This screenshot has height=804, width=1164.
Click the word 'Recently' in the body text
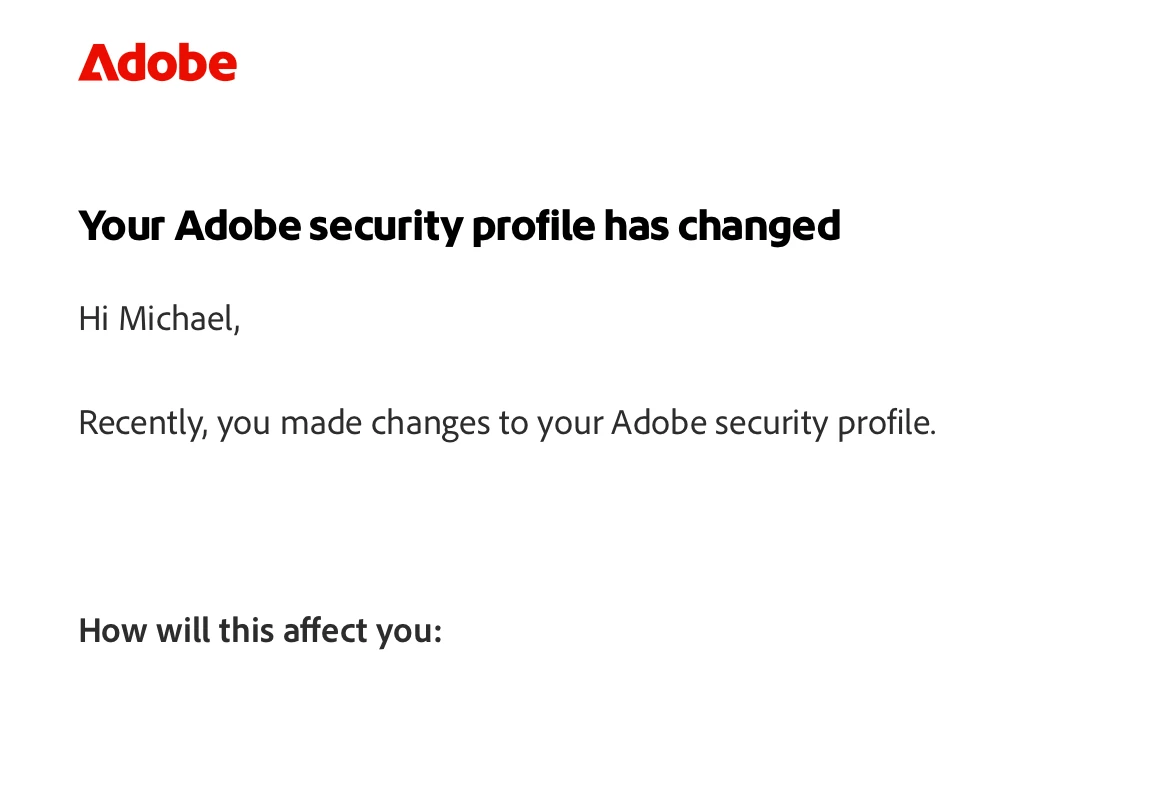[x=143, y=423]
